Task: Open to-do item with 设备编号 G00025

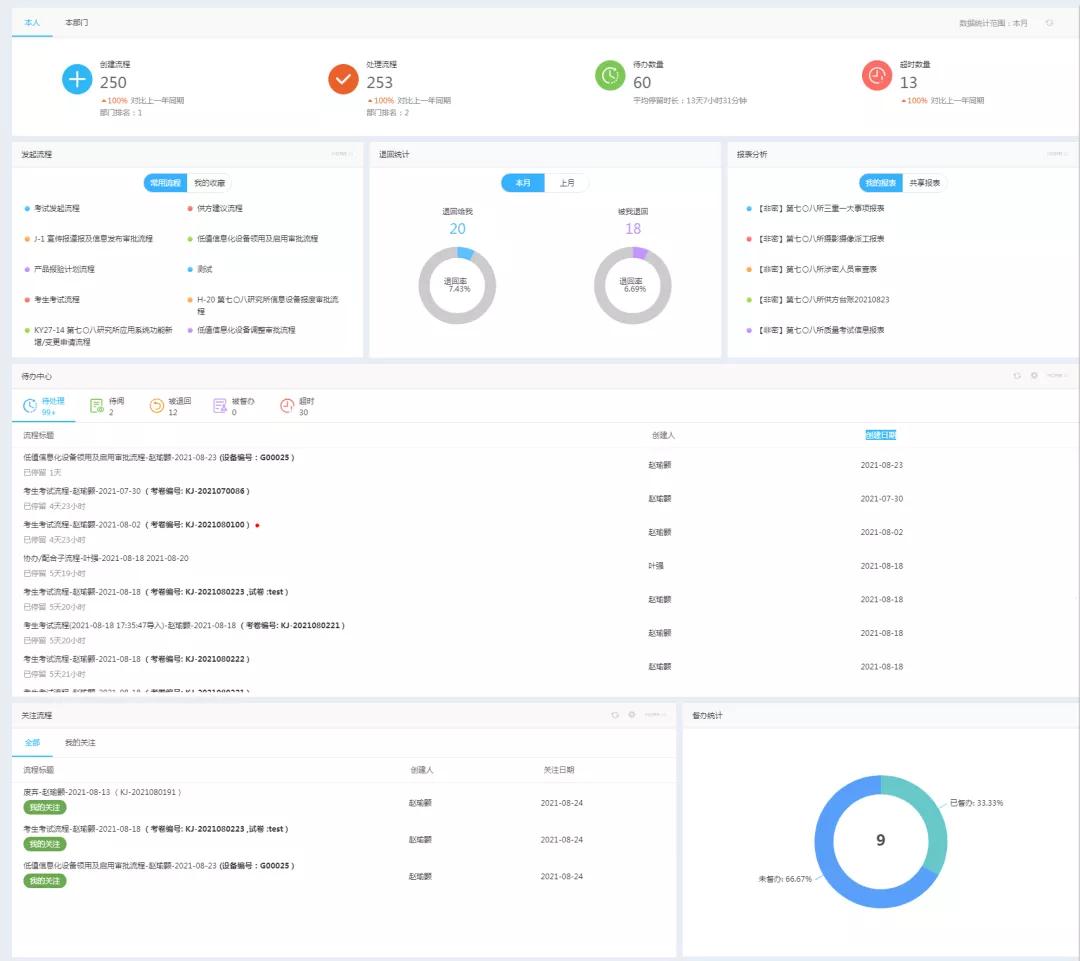Action: coord(159,457)
